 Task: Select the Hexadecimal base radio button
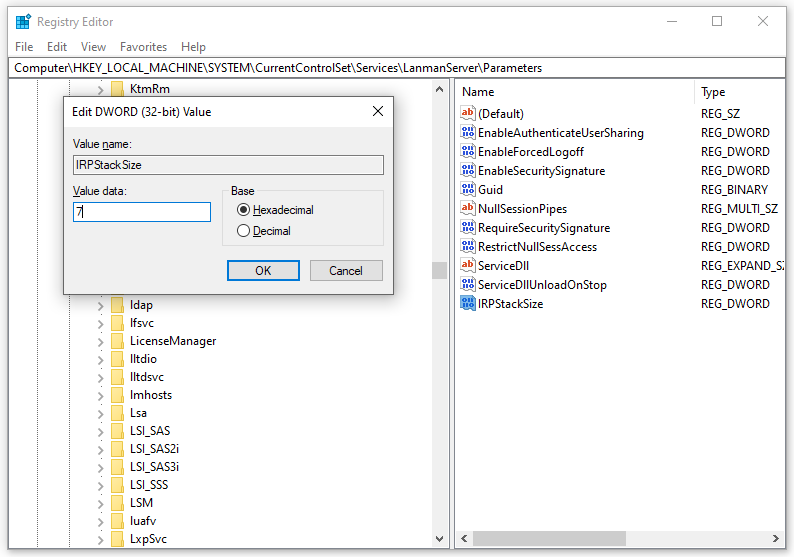coord(244,210)
